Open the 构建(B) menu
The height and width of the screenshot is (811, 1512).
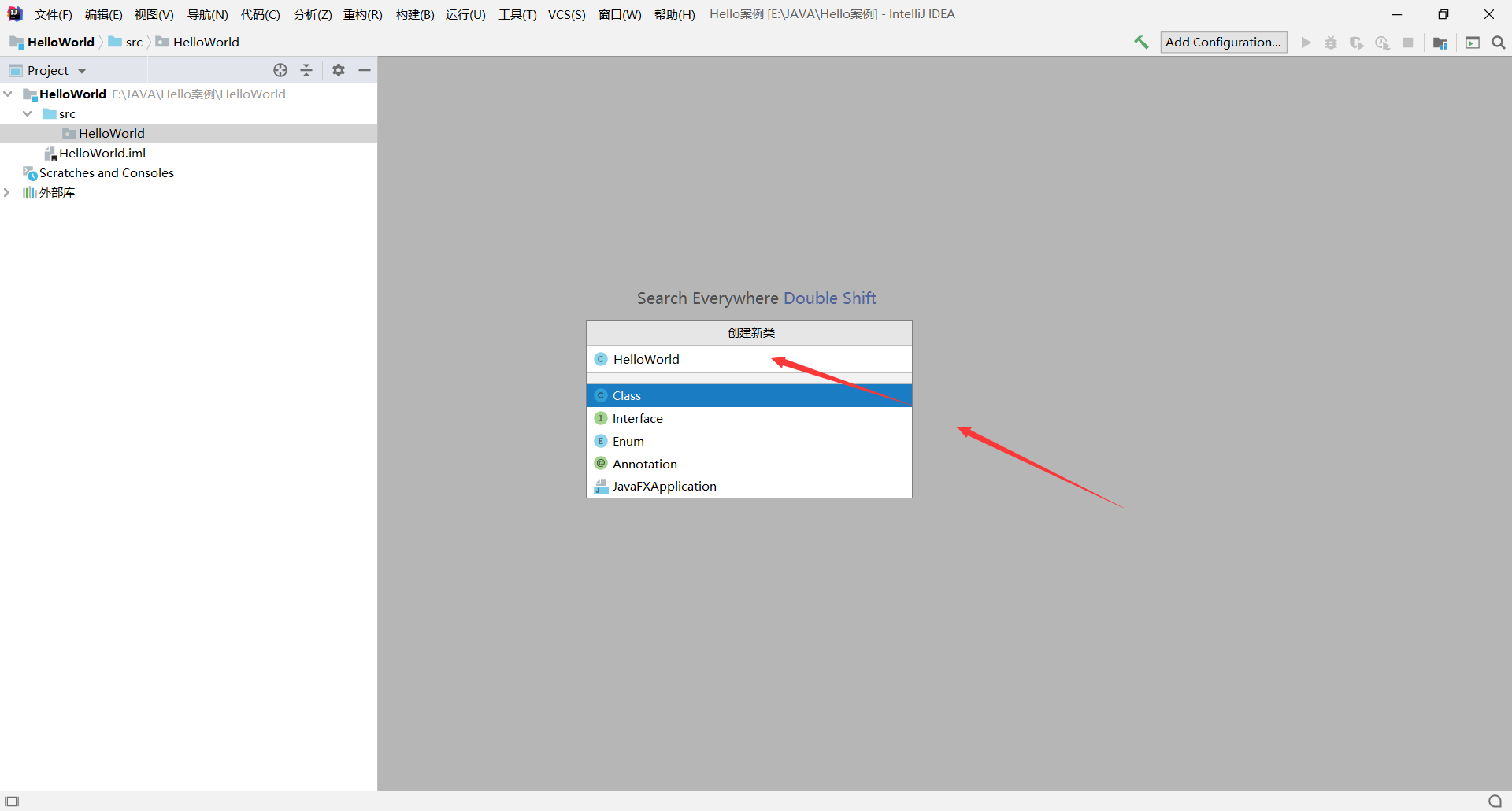415,15
